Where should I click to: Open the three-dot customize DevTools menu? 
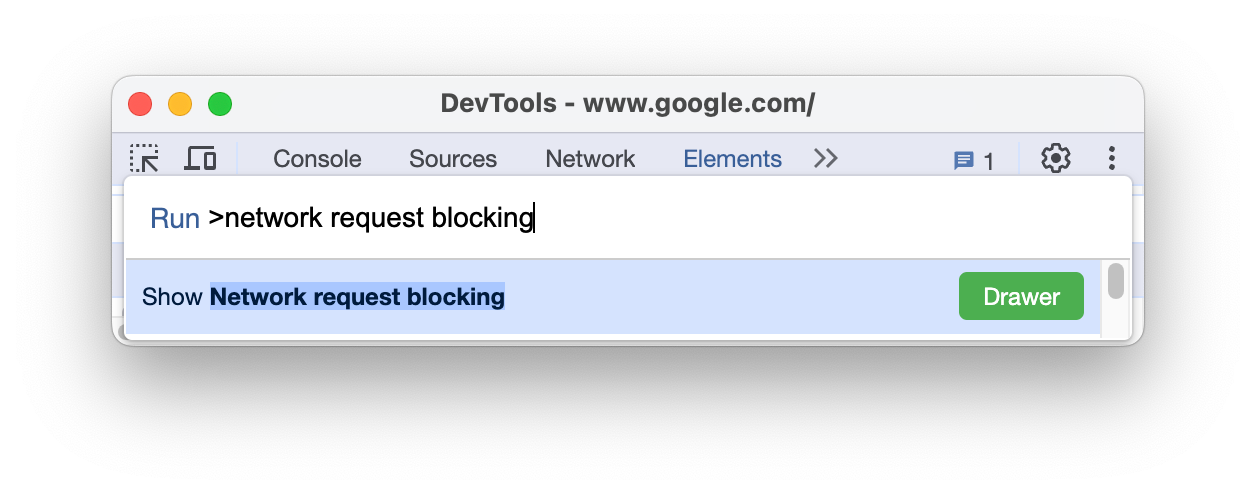point(1112,158)
